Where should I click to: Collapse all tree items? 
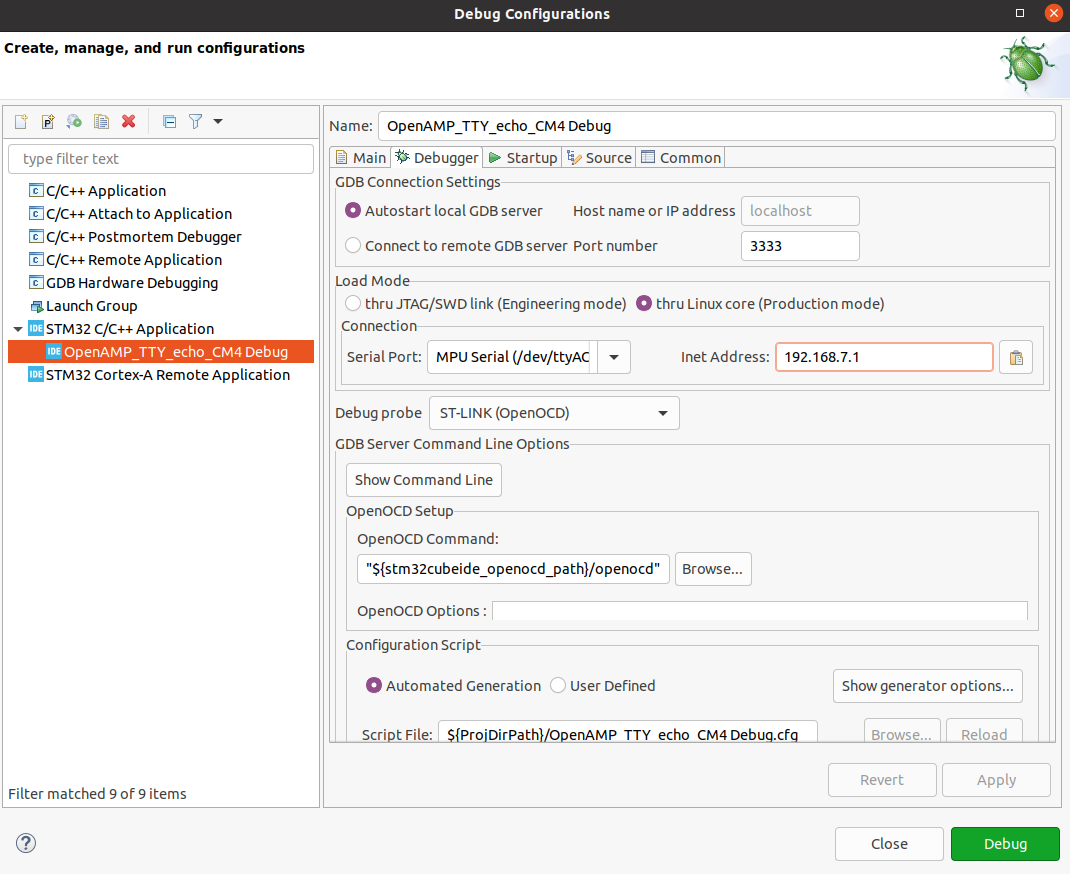[169, 121]
